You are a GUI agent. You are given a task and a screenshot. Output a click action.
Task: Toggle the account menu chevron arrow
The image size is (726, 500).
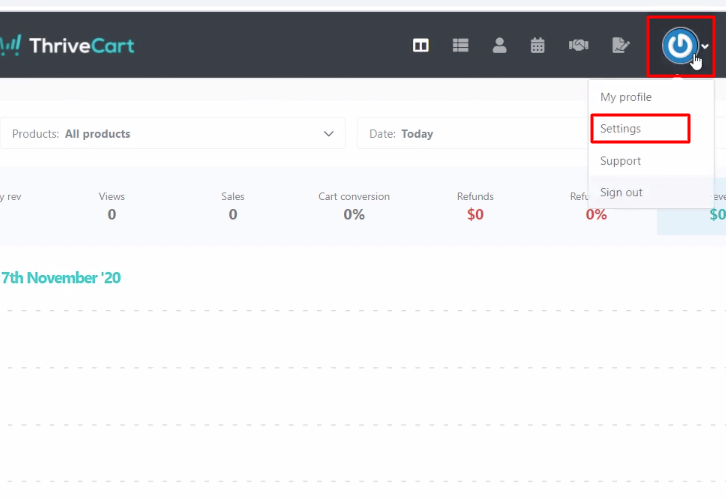tap(705, 46)
